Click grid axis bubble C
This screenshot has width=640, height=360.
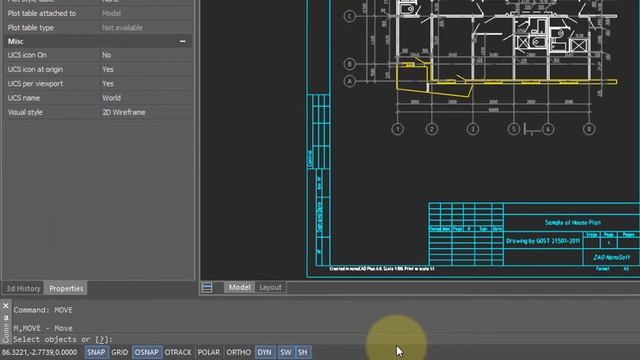pyautogui.click(x=349, y=16)
